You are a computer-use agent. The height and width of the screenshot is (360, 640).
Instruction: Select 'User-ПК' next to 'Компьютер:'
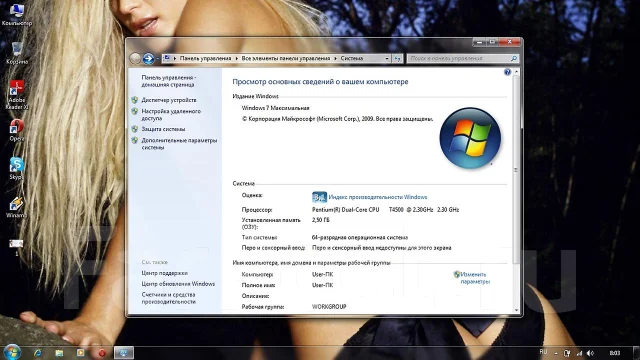[322, 275]
